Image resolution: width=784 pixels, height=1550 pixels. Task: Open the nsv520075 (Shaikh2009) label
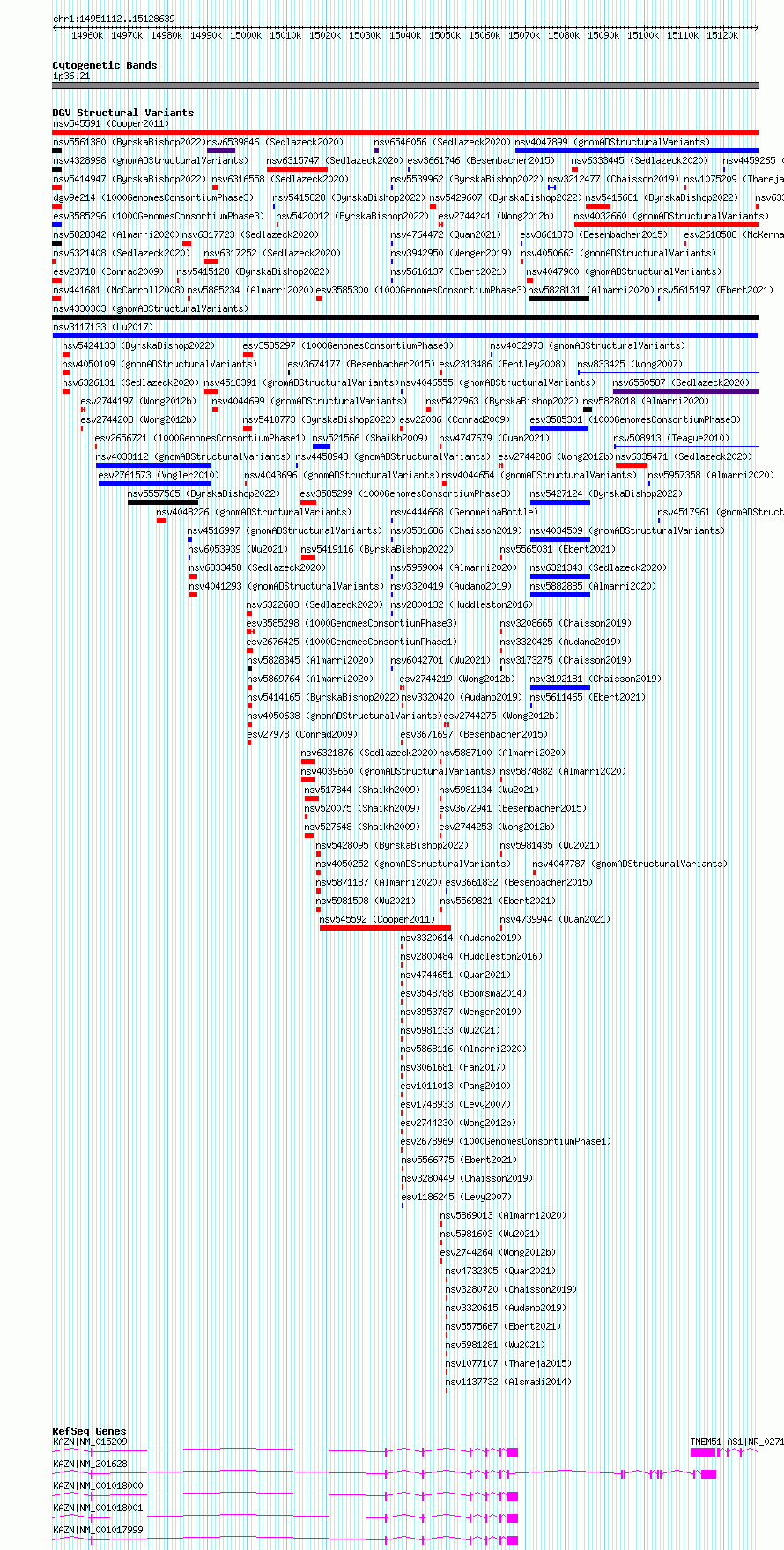tap(362, 808)
